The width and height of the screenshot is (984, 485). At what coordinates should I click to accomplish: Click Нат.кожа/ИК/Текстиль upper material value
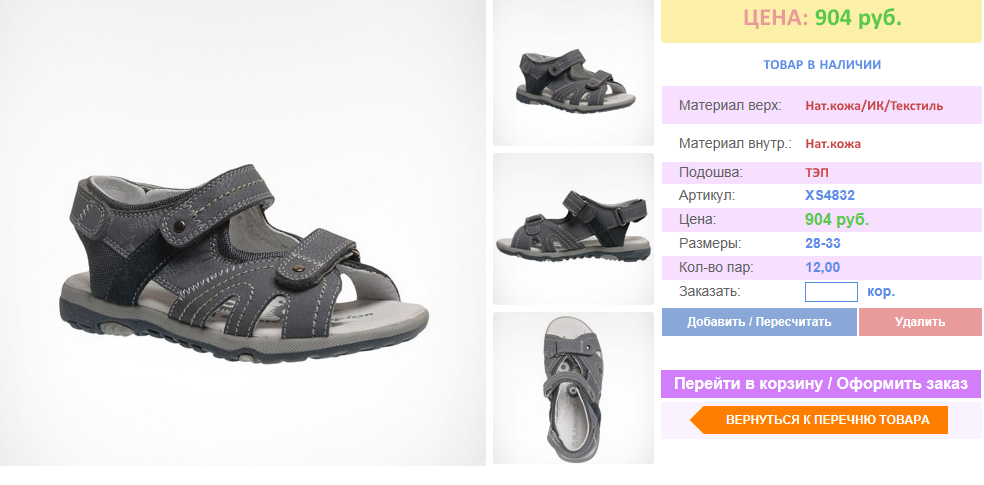click(874, 105)
